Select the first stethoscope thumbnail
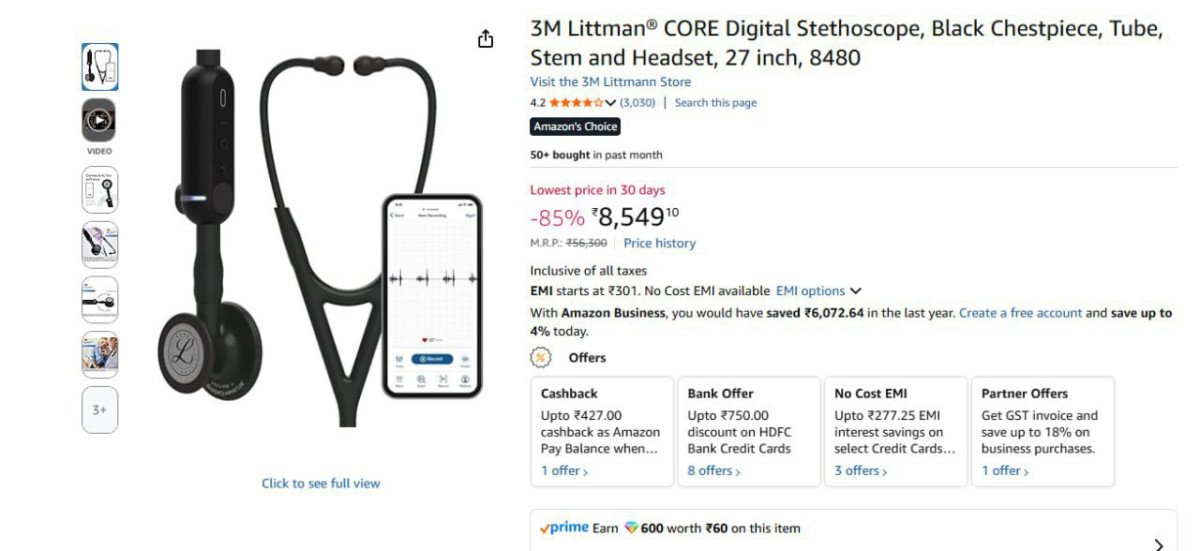The width and height of the screenshot is (1200, 551). [x=99, y=67]
